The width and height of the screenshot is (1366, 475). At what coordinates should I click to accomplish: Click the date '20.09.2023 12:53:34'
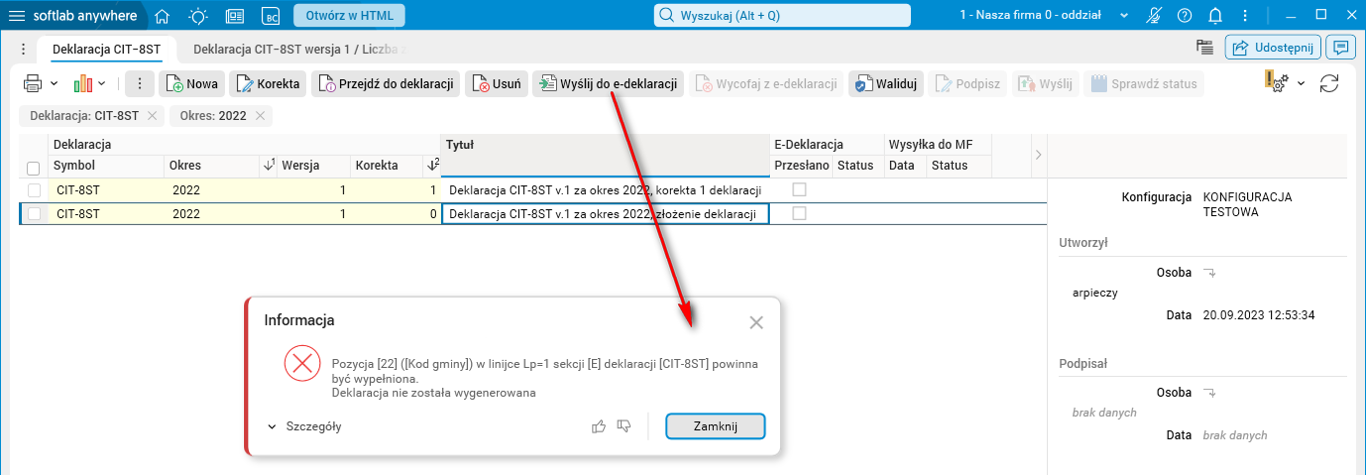coord(1259,315)
